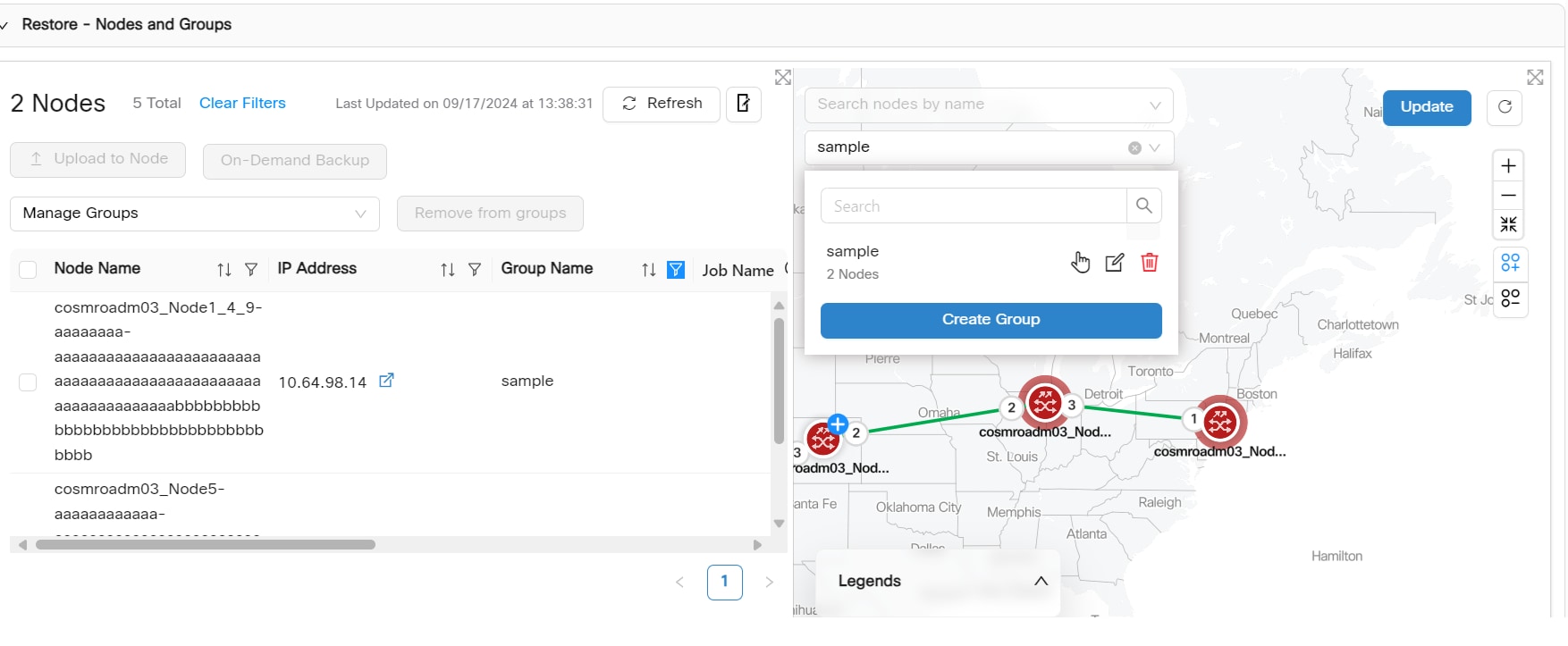This screenshot has height=646, width=1568.
Task: Click the Job Name column header
Action: tap(738, 272)
